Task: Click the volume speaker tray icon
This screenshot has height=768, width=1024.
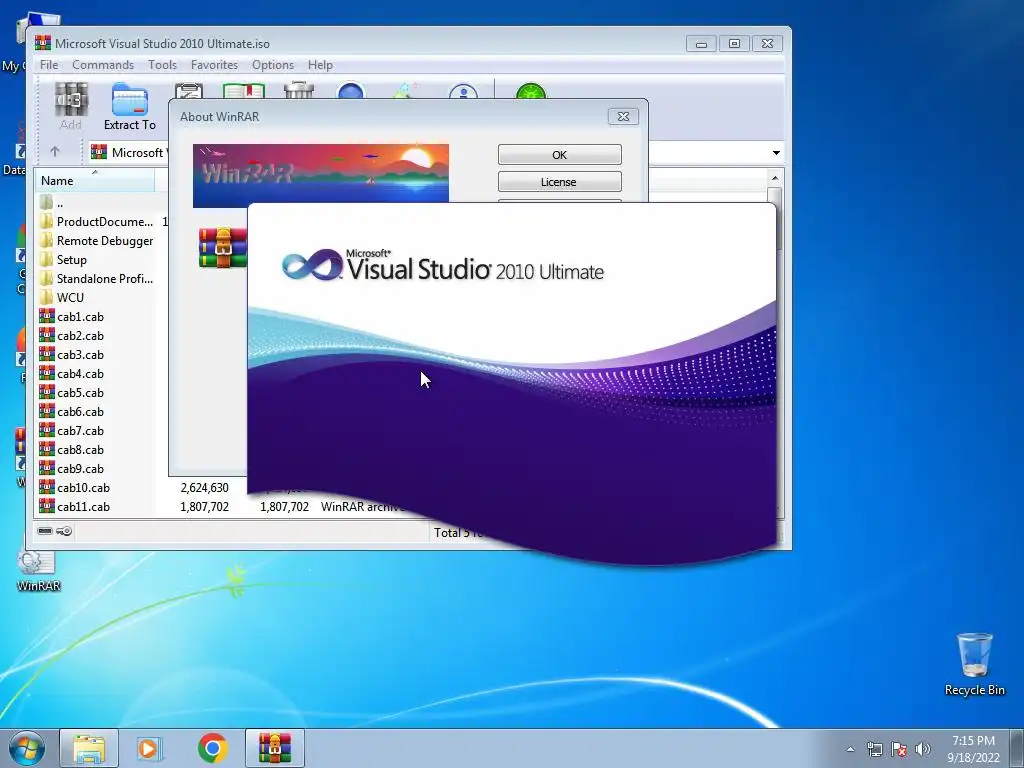Action: [x=923, y=749]
